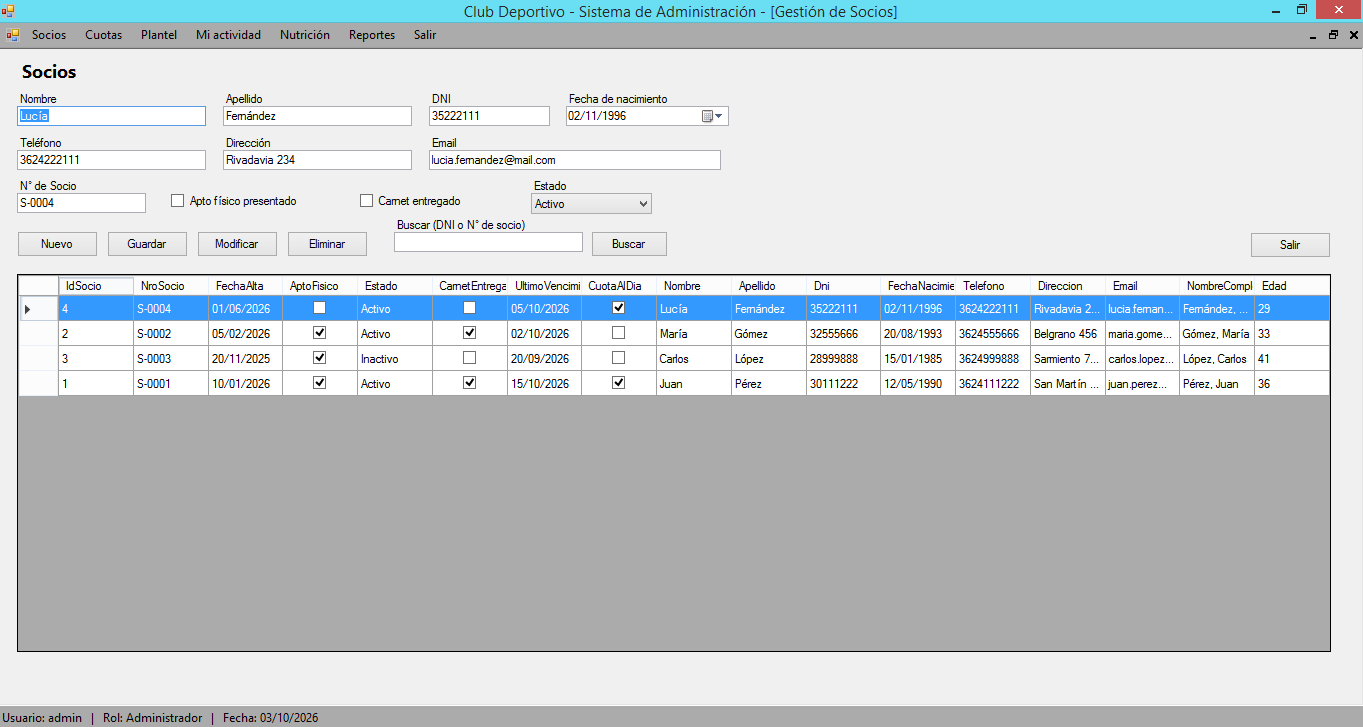Viewport: 1363px width, 727px height.
Task: Click the Buscar button
Action: click(629, 244)
